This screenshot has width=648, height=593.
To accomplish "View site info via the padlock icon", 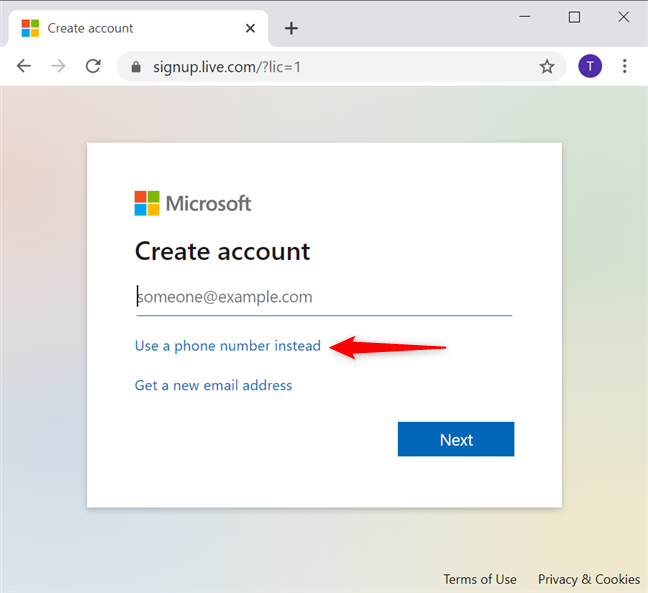I will (137, 67).
